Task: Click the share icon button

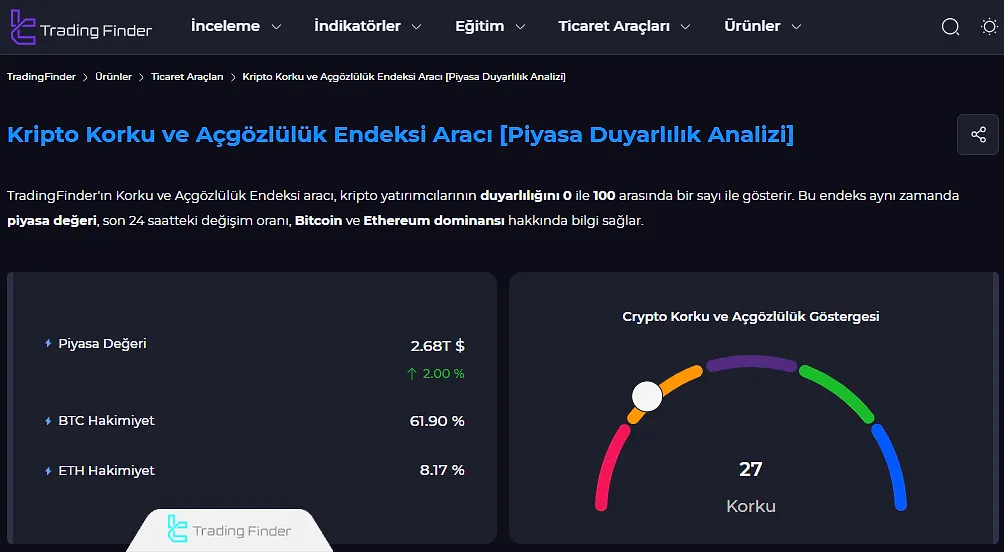Action: pyautogui.click(x=978, y=134)
